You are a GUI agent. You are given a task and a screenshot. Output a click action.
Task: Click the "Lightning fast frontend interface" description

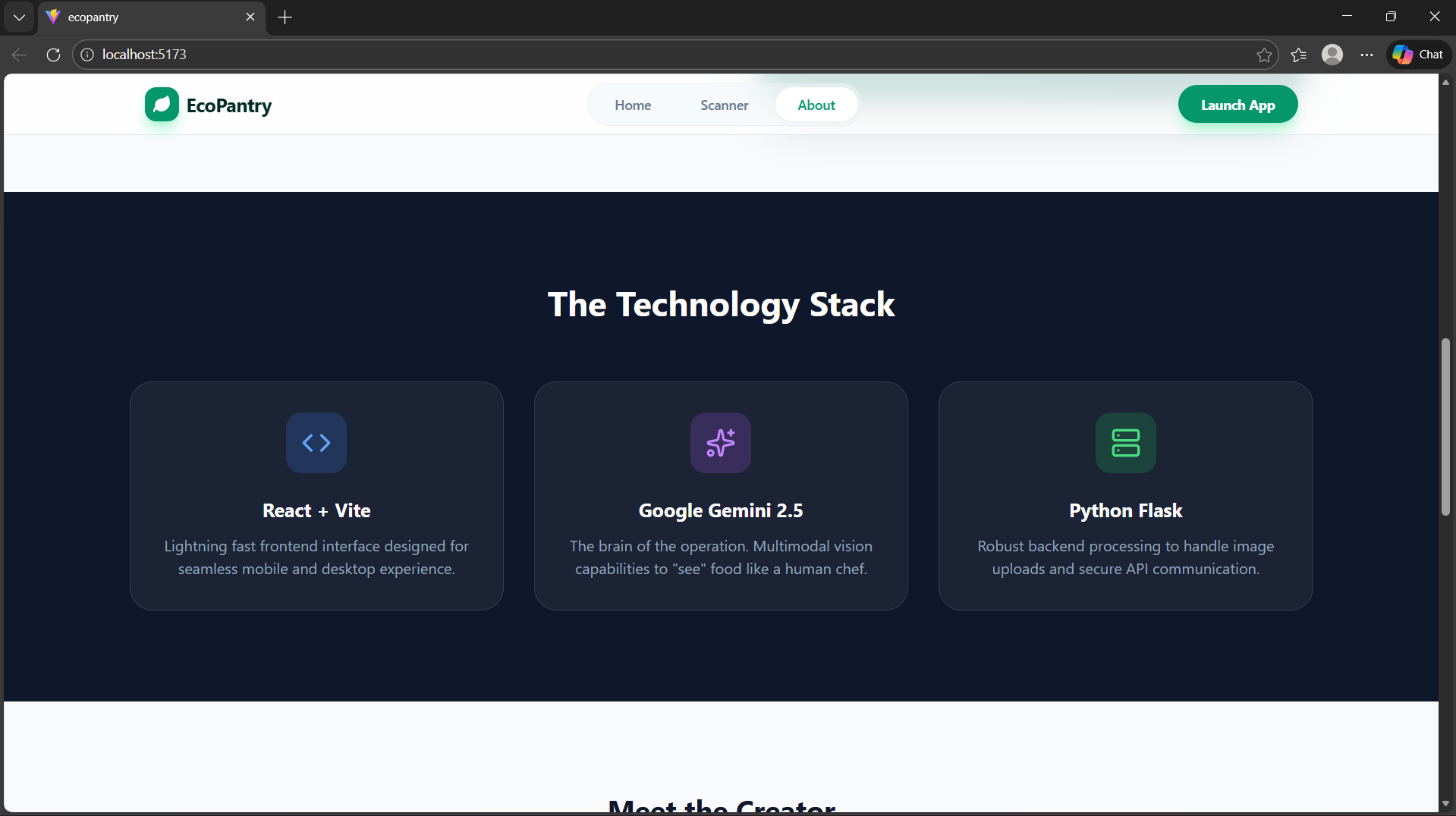tap(316, 557)
